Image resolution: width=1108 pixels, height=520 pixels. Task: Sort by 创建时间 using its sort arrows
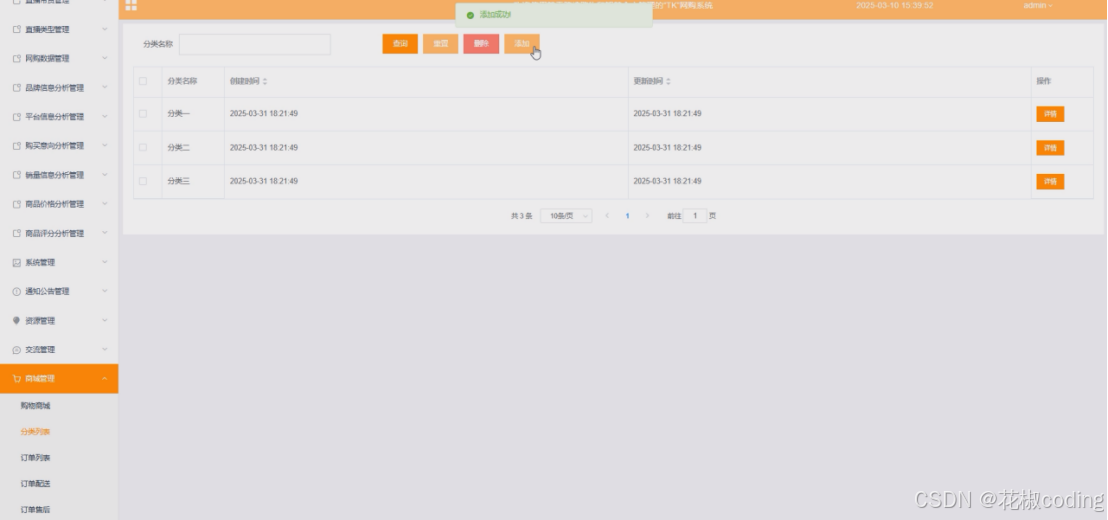[x=265, y=82]
